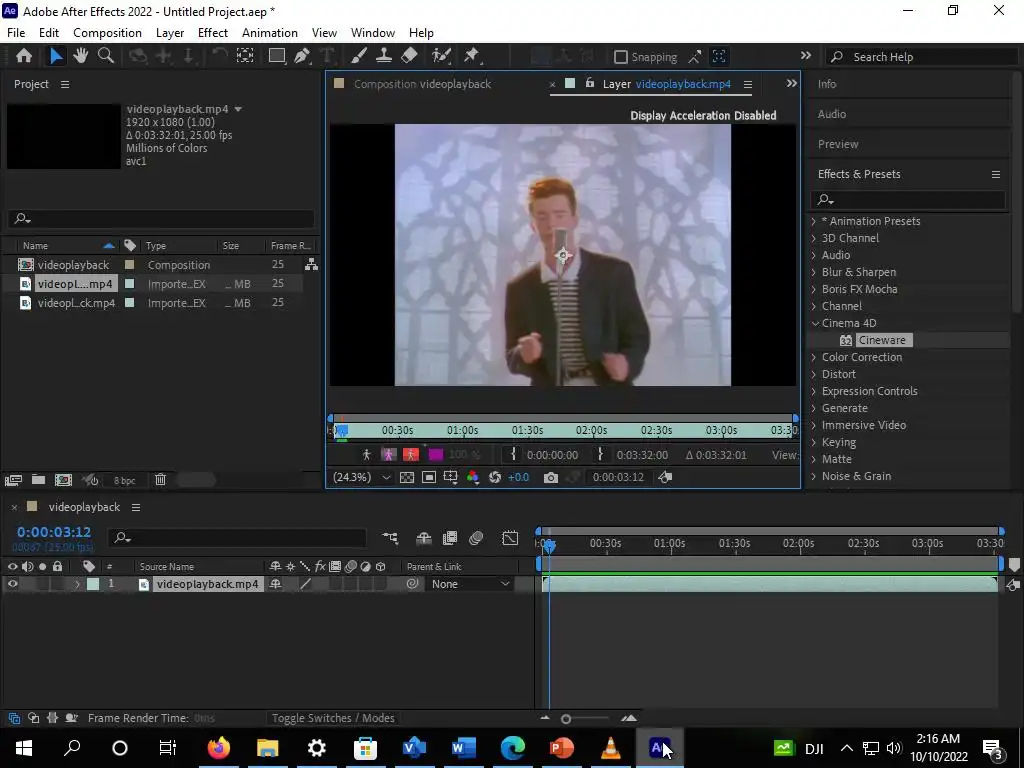Click the Set Out point bracket button
The height and width of the screenshot is (768, 1024).
(x=600, y=454)
